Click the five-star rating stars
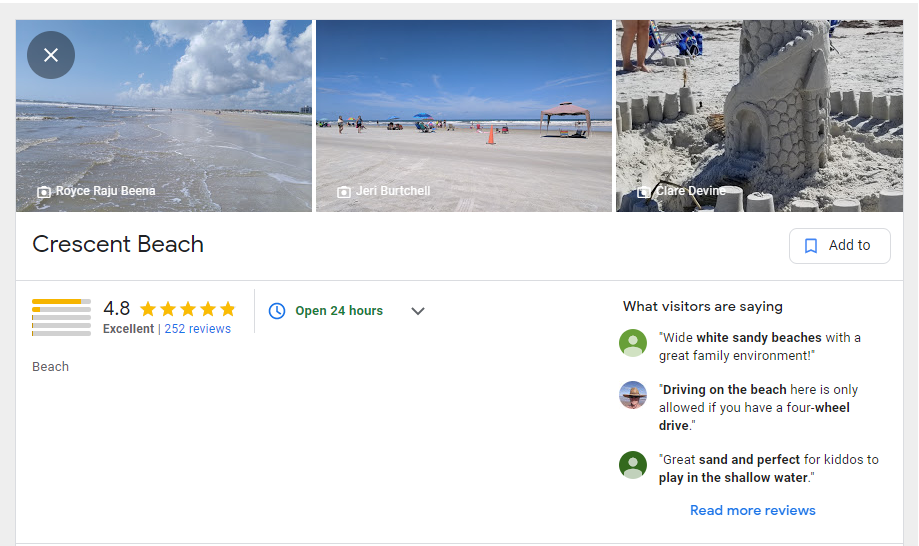The width and height of the screenshot is (919, 546). [x=188, y=309]
